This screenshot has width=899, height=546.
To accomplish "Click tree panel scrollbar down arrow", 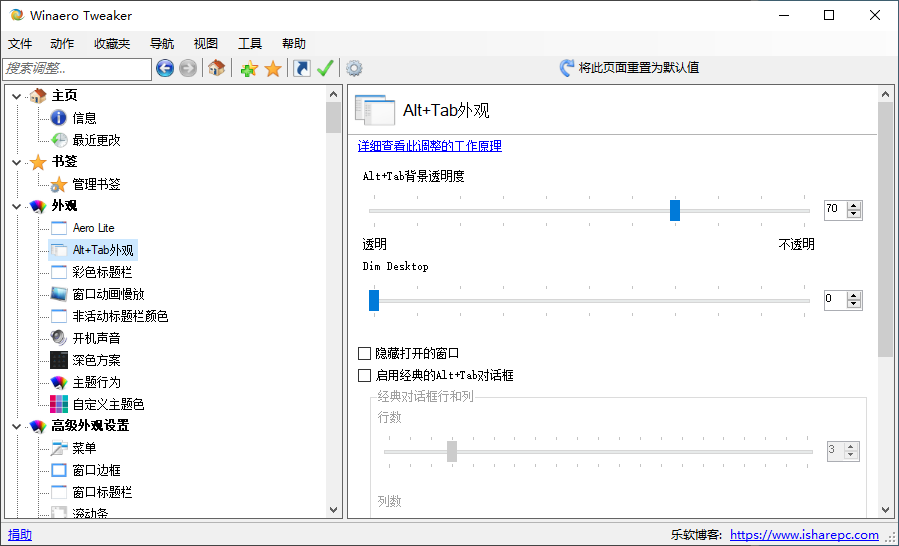I will click(334, 510).
